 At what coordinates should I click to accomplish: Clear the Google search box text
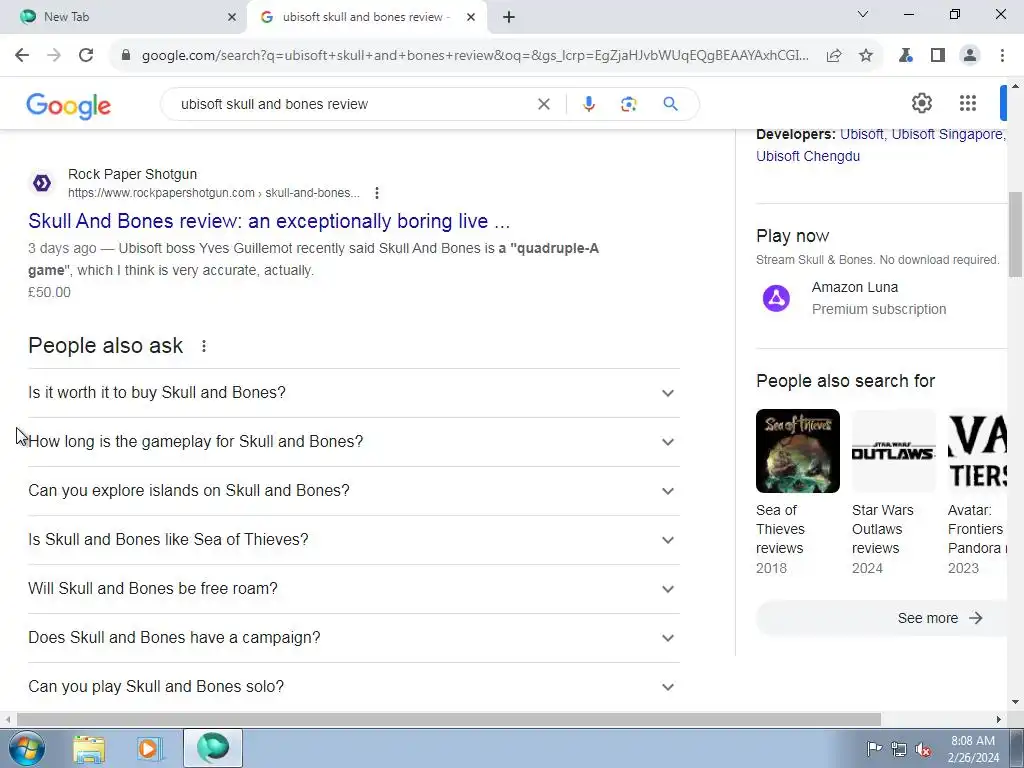pos(543,104)
